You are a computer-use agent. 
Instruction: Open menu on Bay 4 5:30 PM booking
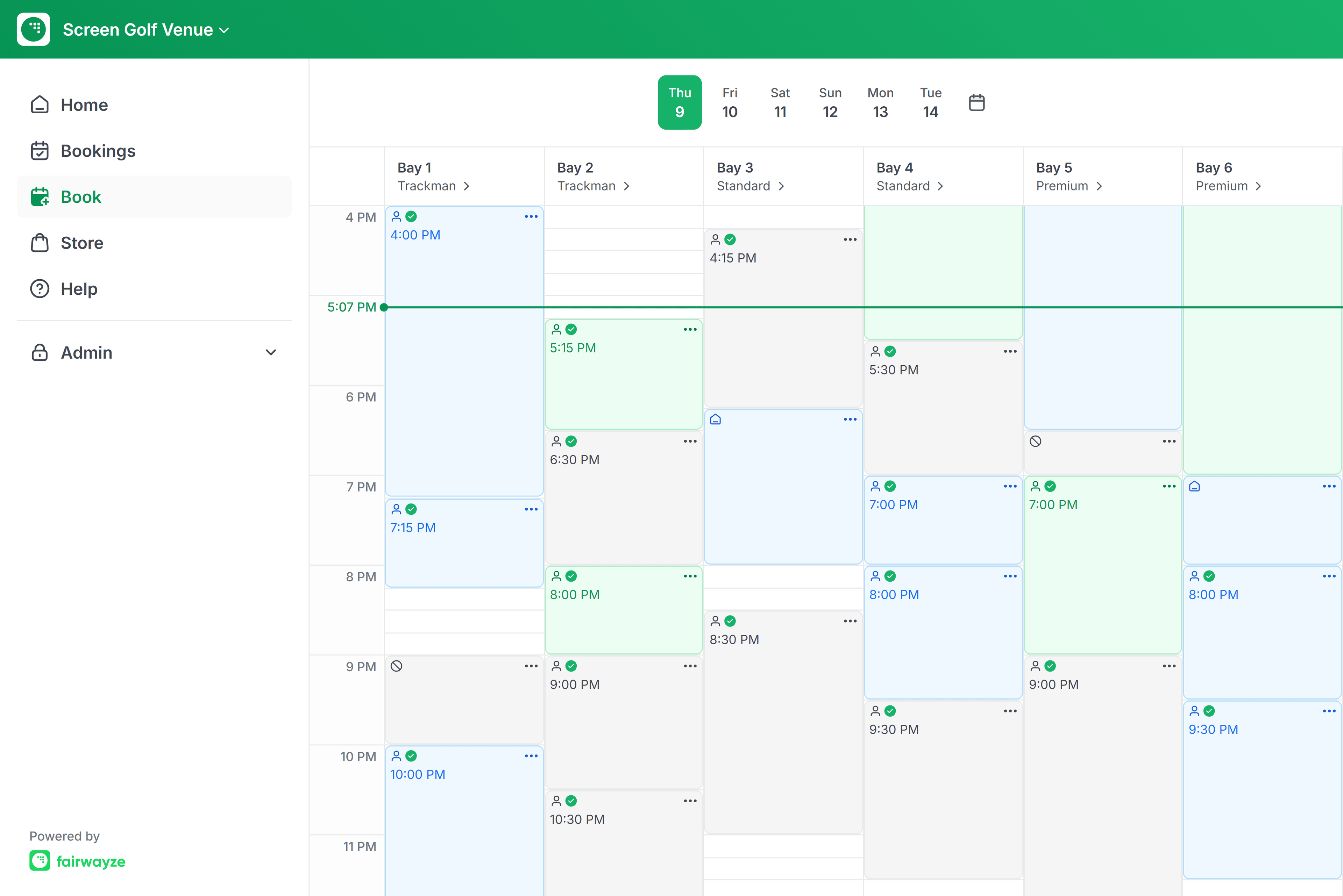(1010, 351)
